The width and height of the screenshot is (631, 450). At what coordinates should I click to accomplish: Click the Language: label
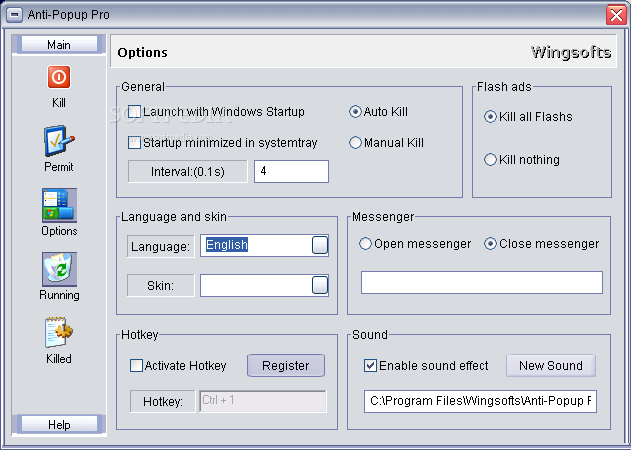(161, 246)
